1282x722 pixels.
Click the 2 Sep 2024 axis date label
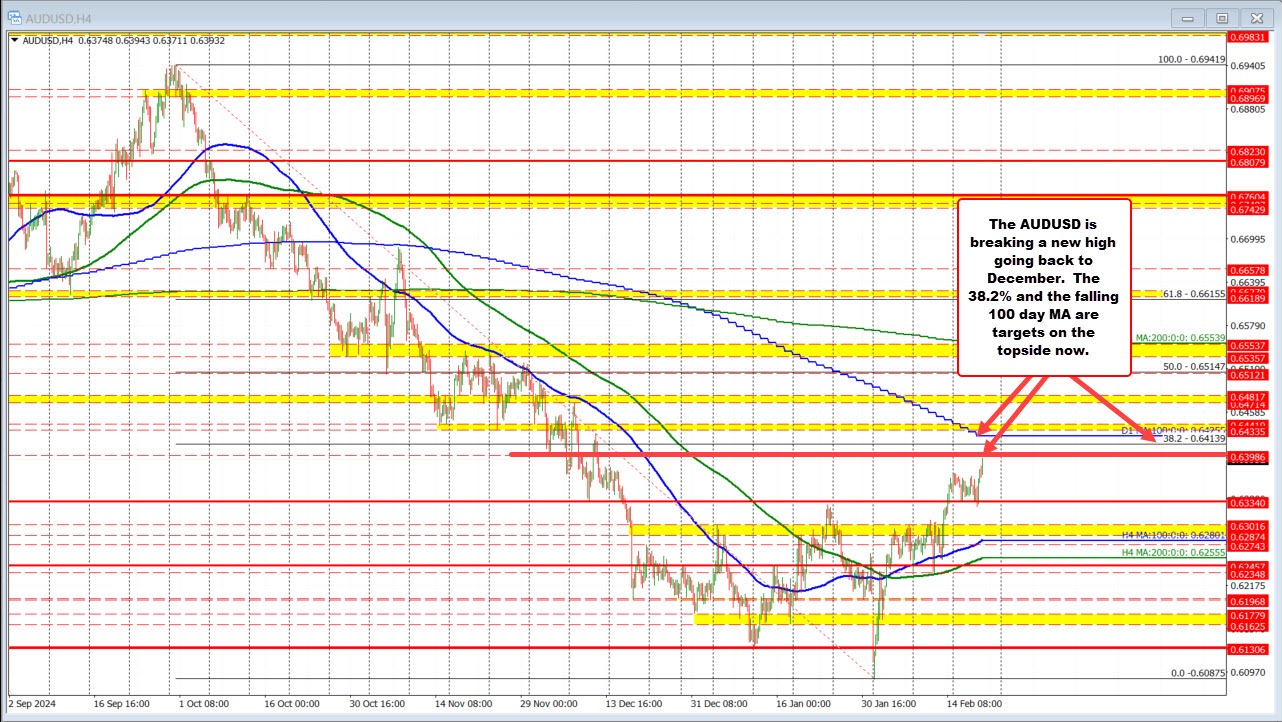click(31, 704)
